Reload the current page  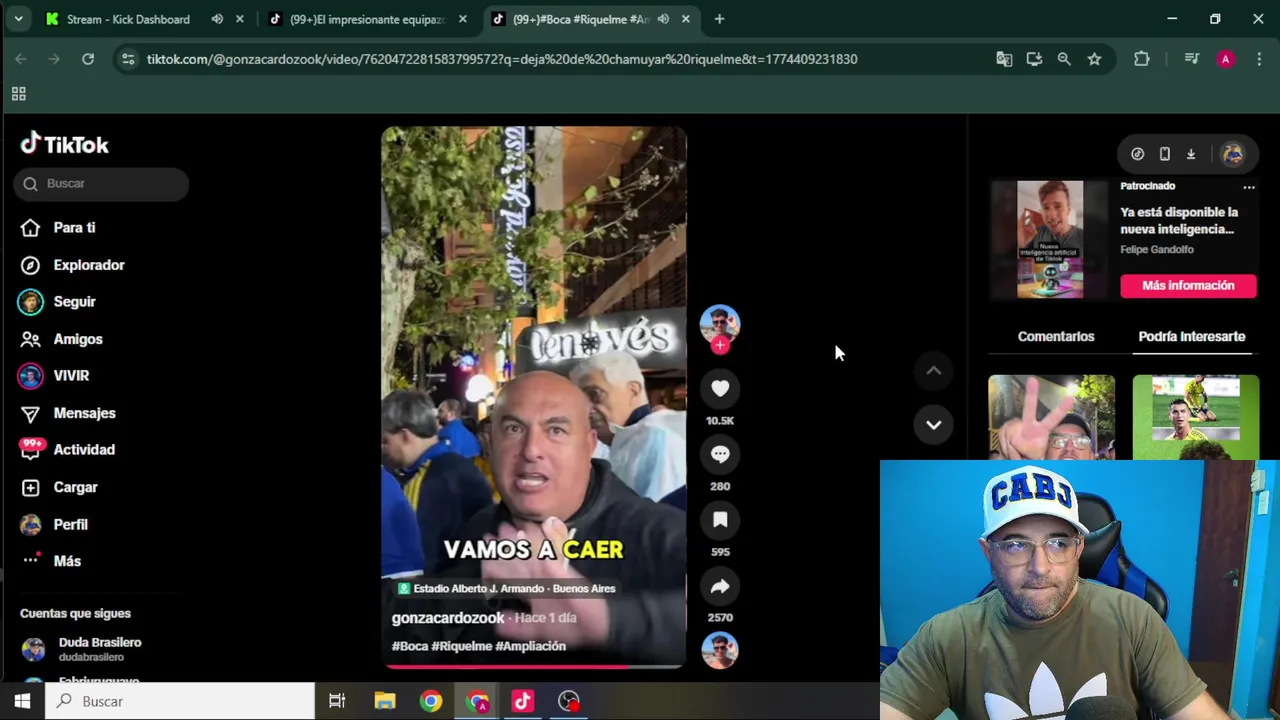[88, 59]
